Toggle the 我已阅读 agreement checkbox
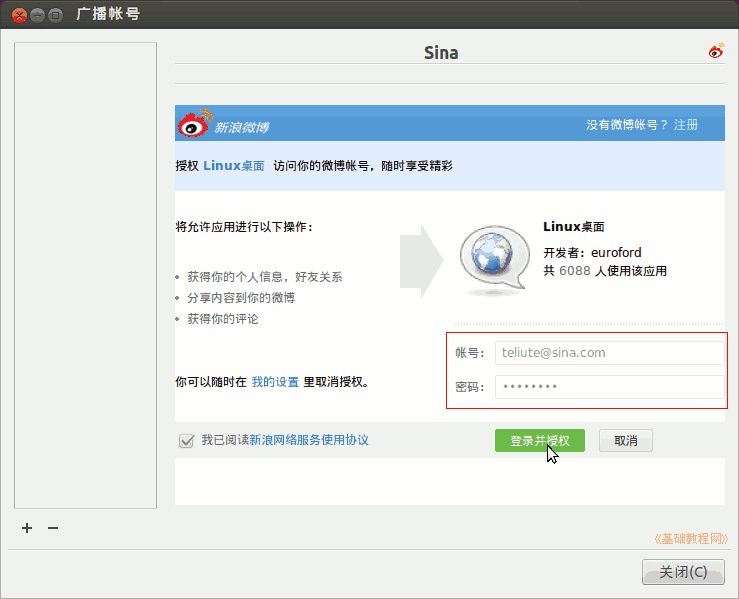The width and height of the screenshot is (739, 599). click(x=186, y=441)
